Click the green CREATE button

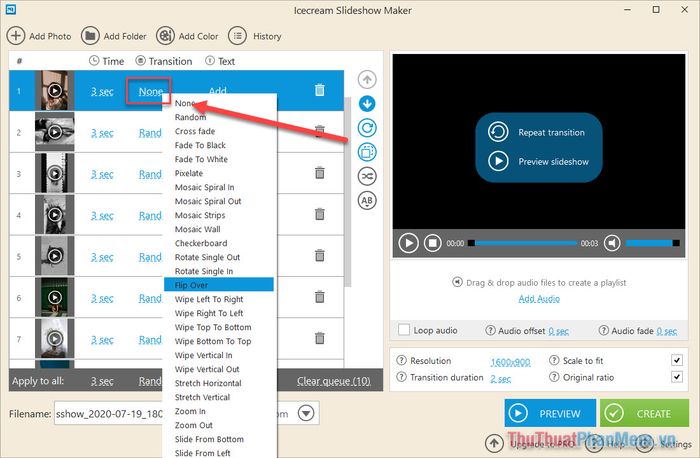[x=644, y=413]
